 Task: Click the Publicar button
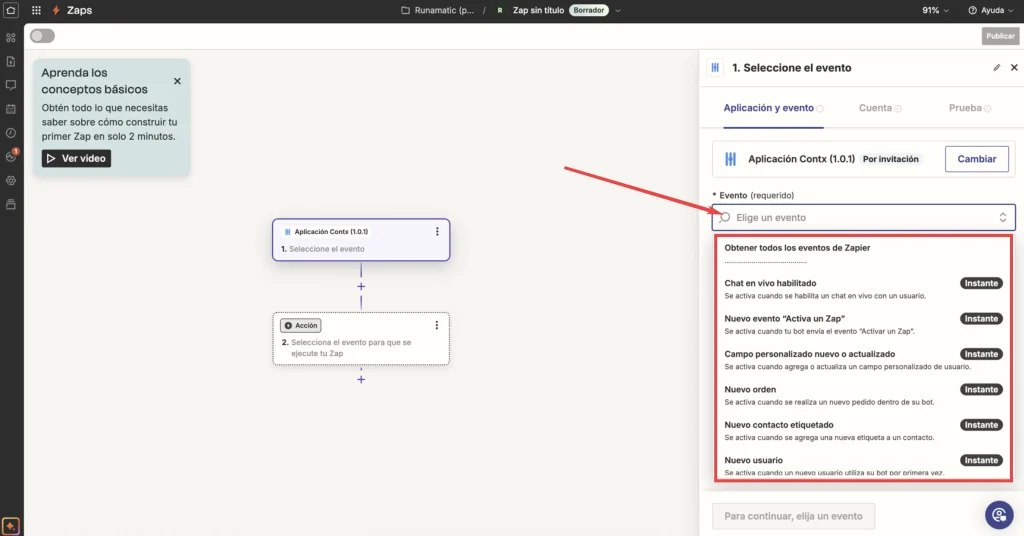point(1000,36)
